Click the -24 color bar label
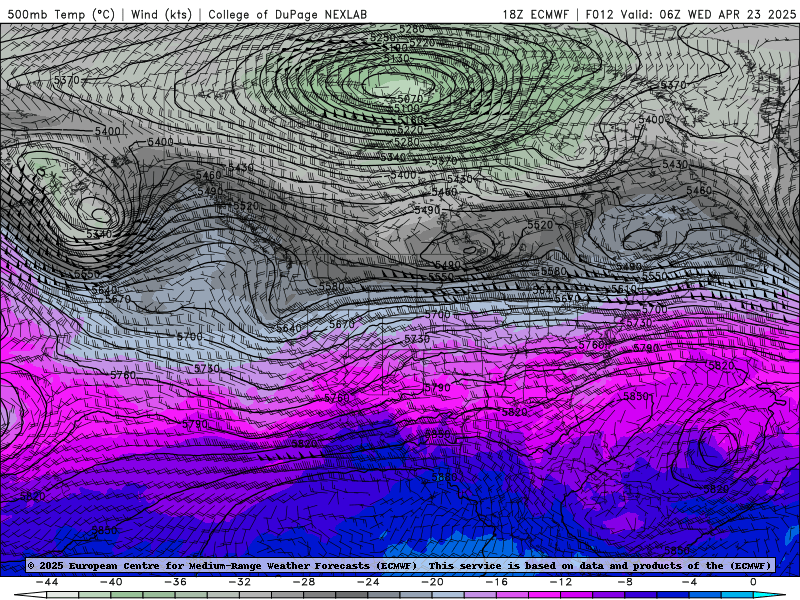 [x=368, y=582]
